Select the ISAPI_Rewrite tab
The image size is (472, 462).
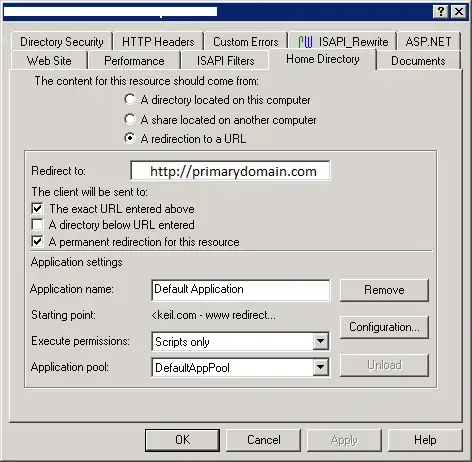pos(342,42)
